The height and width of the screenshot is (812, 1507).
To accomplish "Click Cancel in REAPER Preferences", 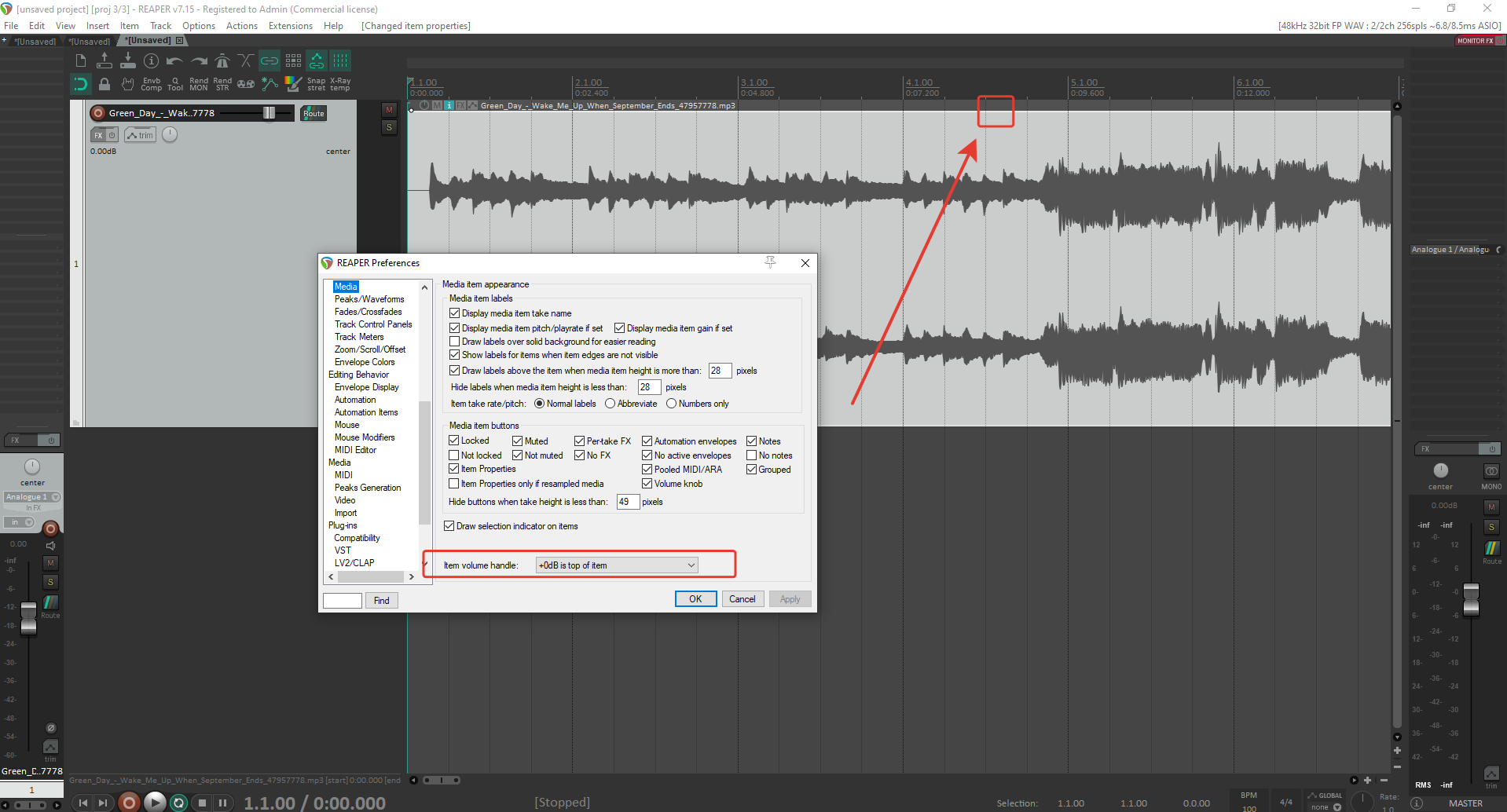I will 742,599.
